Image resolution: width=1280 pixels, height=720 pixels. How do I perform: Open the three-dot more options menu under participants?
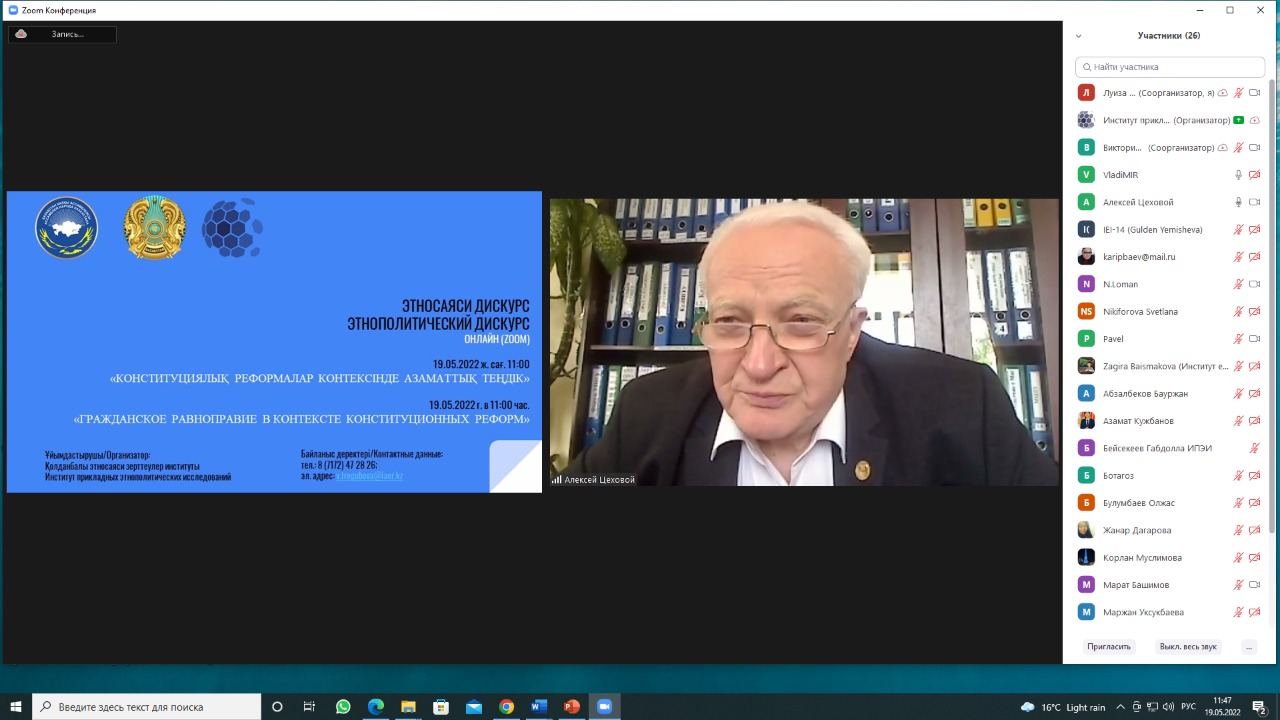click(1248, 647)
